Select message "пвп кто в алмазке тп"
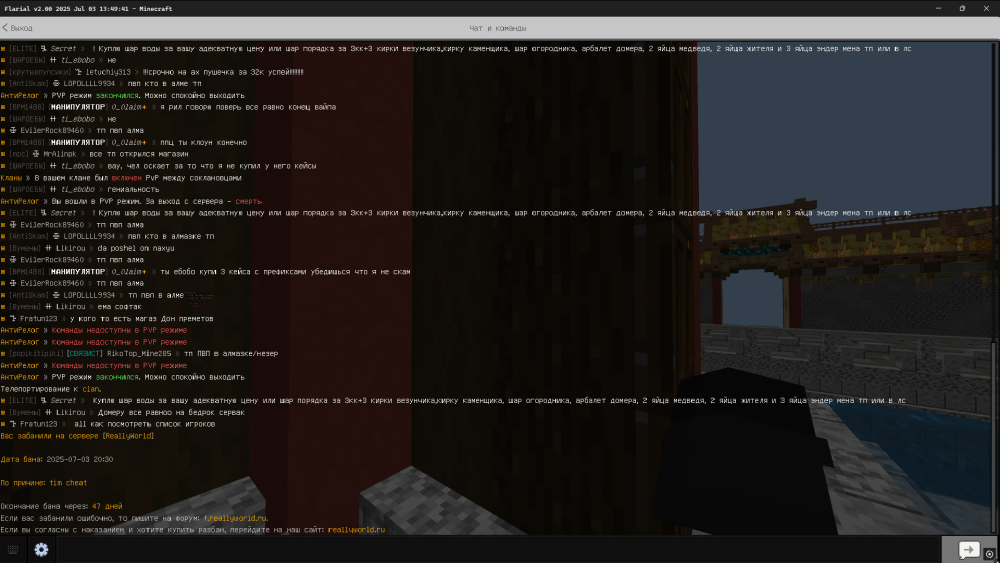 click(107, 236)
